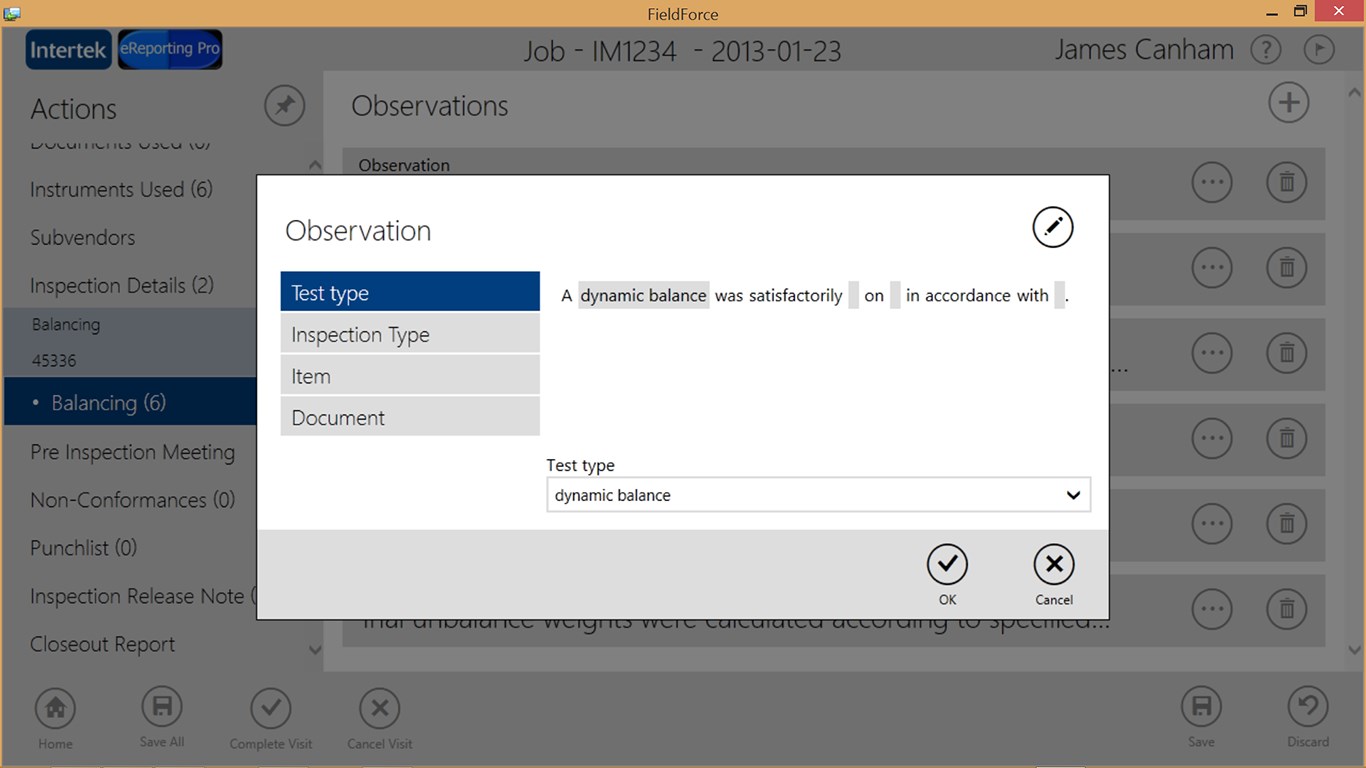This screenshot has height=768, width=1366.
Task: Select the Document tab
Action: point(410,418)
